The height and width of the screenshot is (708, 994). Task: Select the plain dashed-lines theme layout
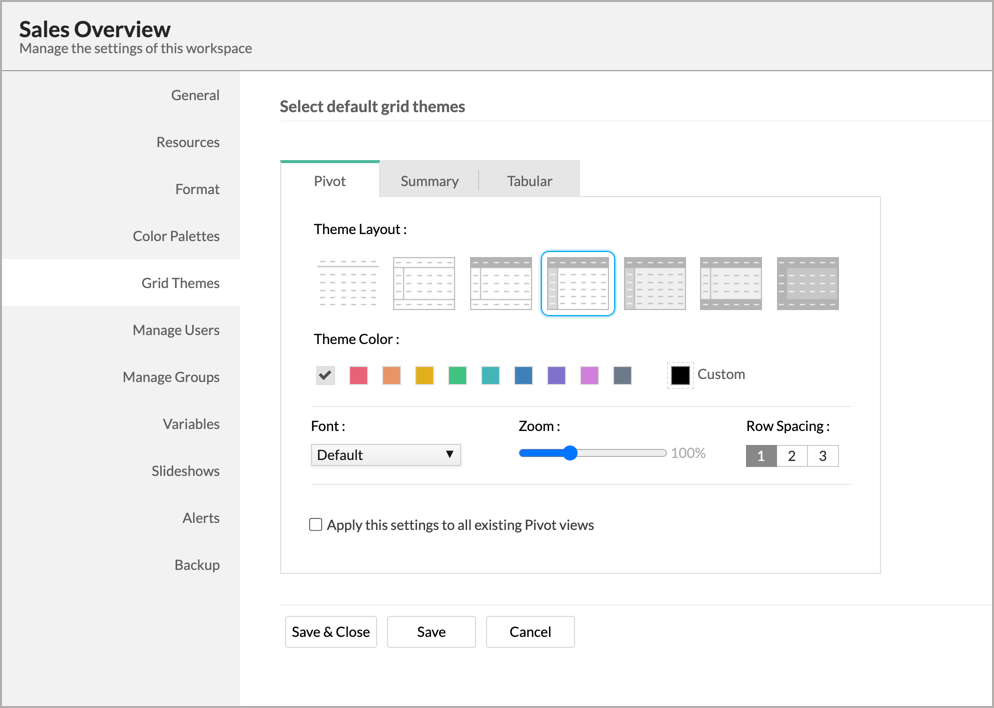coord(347,283)
